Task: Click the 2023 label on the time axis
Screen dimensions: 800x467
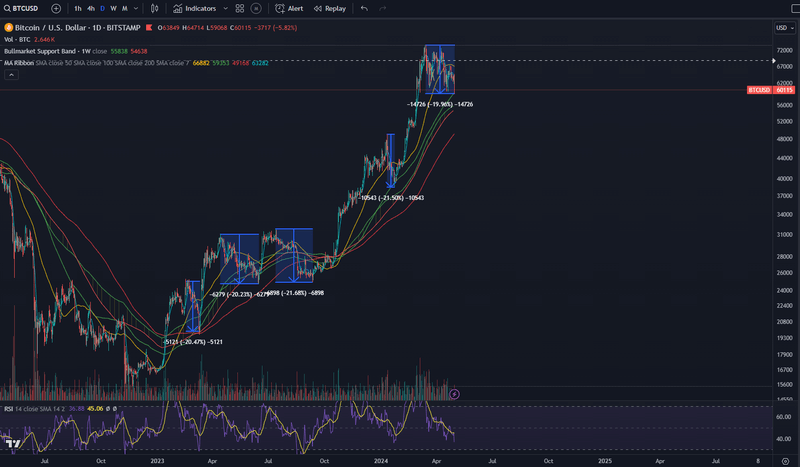Action: (x=157, y=461)
